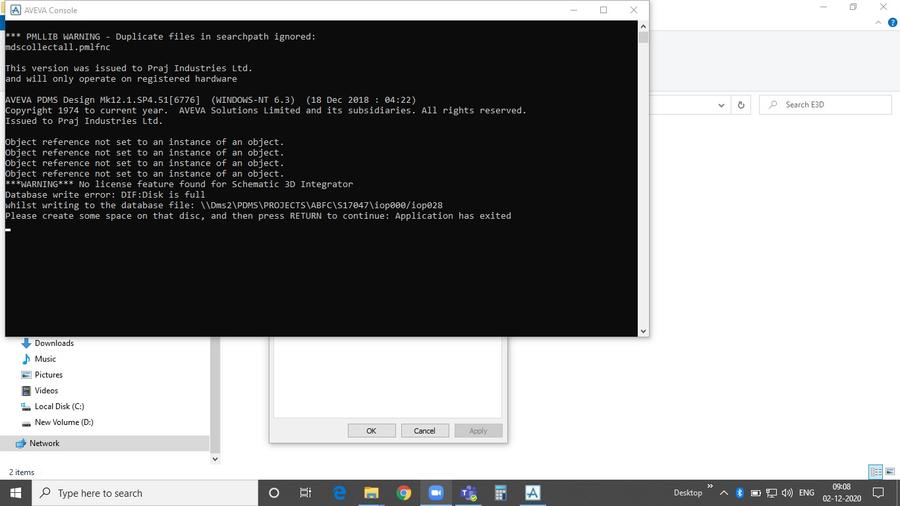Select Pictures in the navigation pane

point(48,375)
